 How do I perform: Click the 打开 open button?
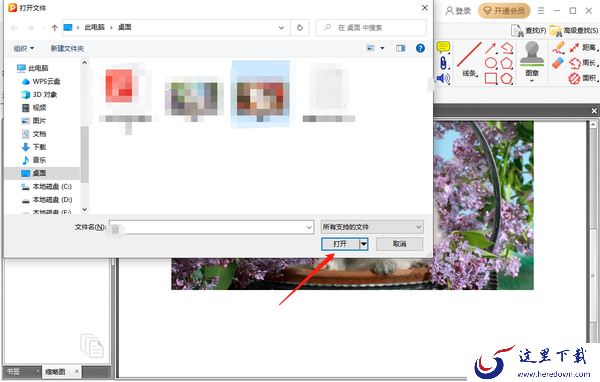pyautogui.click(x=340, y=244)
